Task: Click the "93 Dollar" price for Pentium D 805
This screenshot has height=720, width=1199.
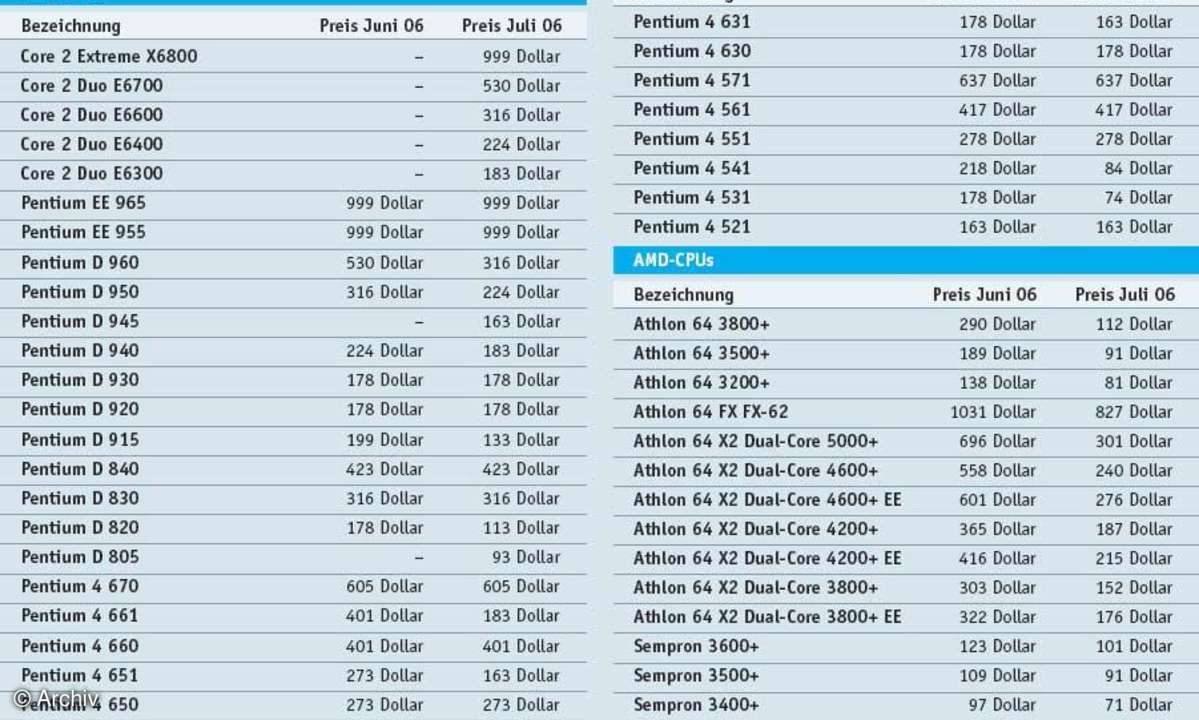Action: [x=526, y=557]
